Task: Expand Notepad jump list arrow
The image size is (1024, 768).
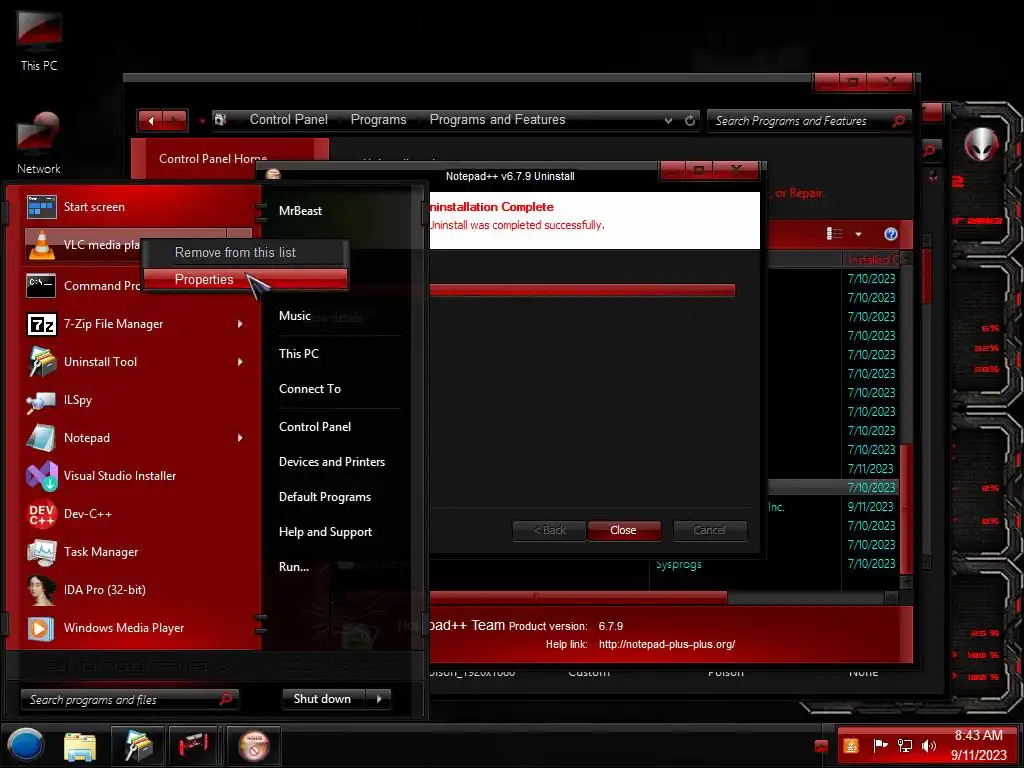Action: 240,438
